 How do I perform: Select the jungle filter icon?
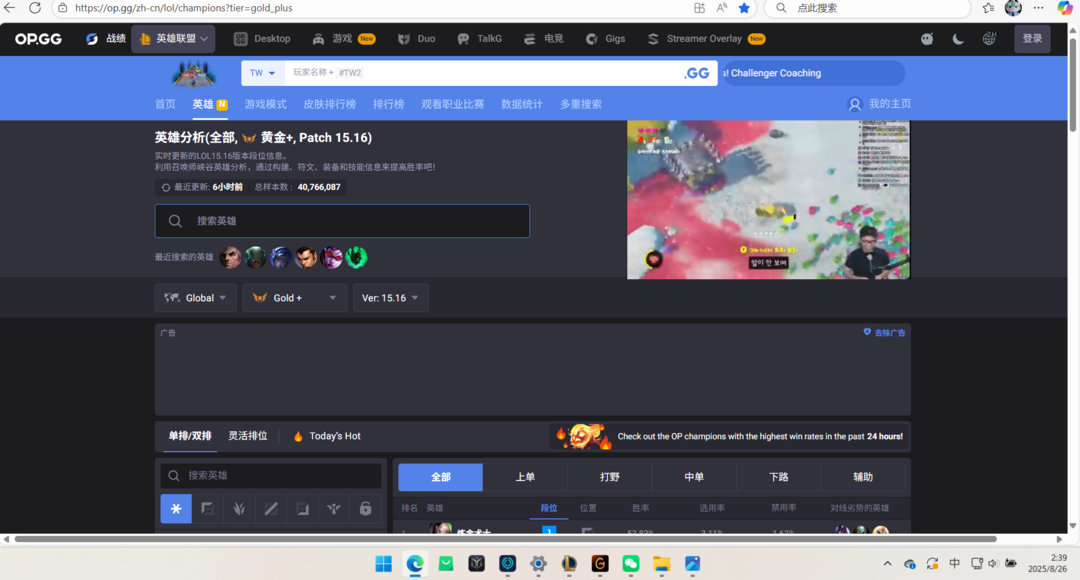pos(239,509)
